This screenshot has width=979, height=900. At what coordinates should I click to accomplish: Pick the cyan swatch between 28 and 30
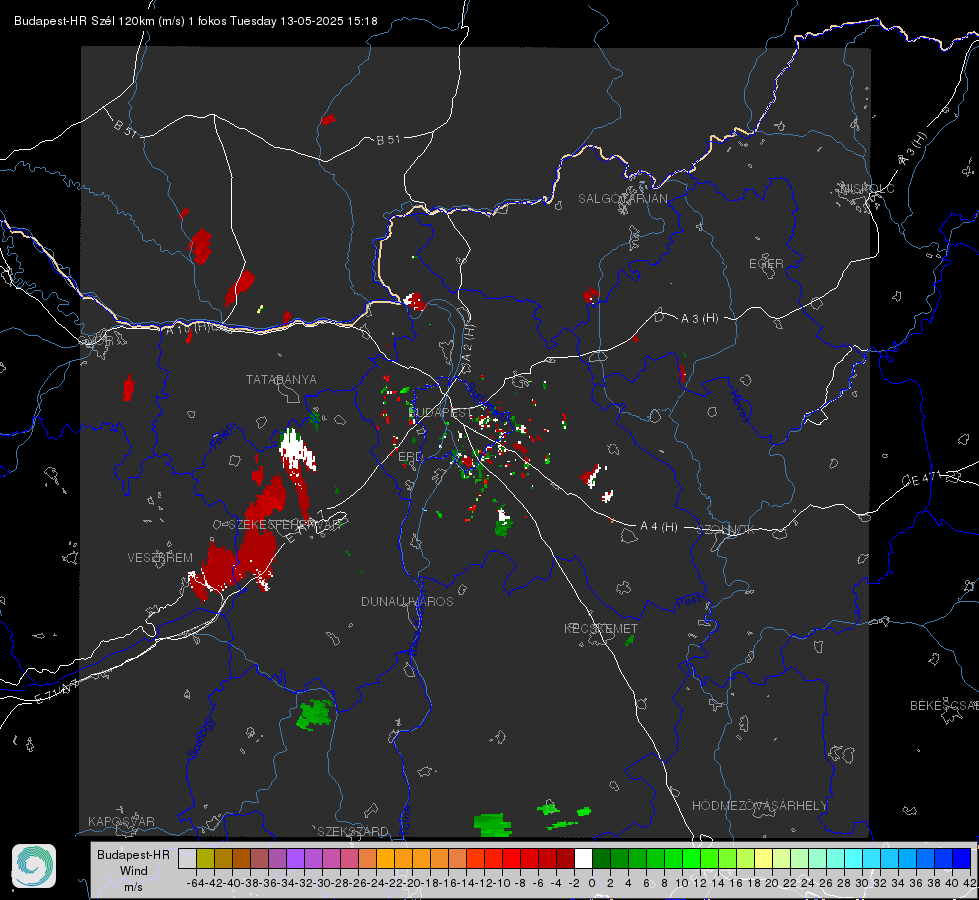854,858
